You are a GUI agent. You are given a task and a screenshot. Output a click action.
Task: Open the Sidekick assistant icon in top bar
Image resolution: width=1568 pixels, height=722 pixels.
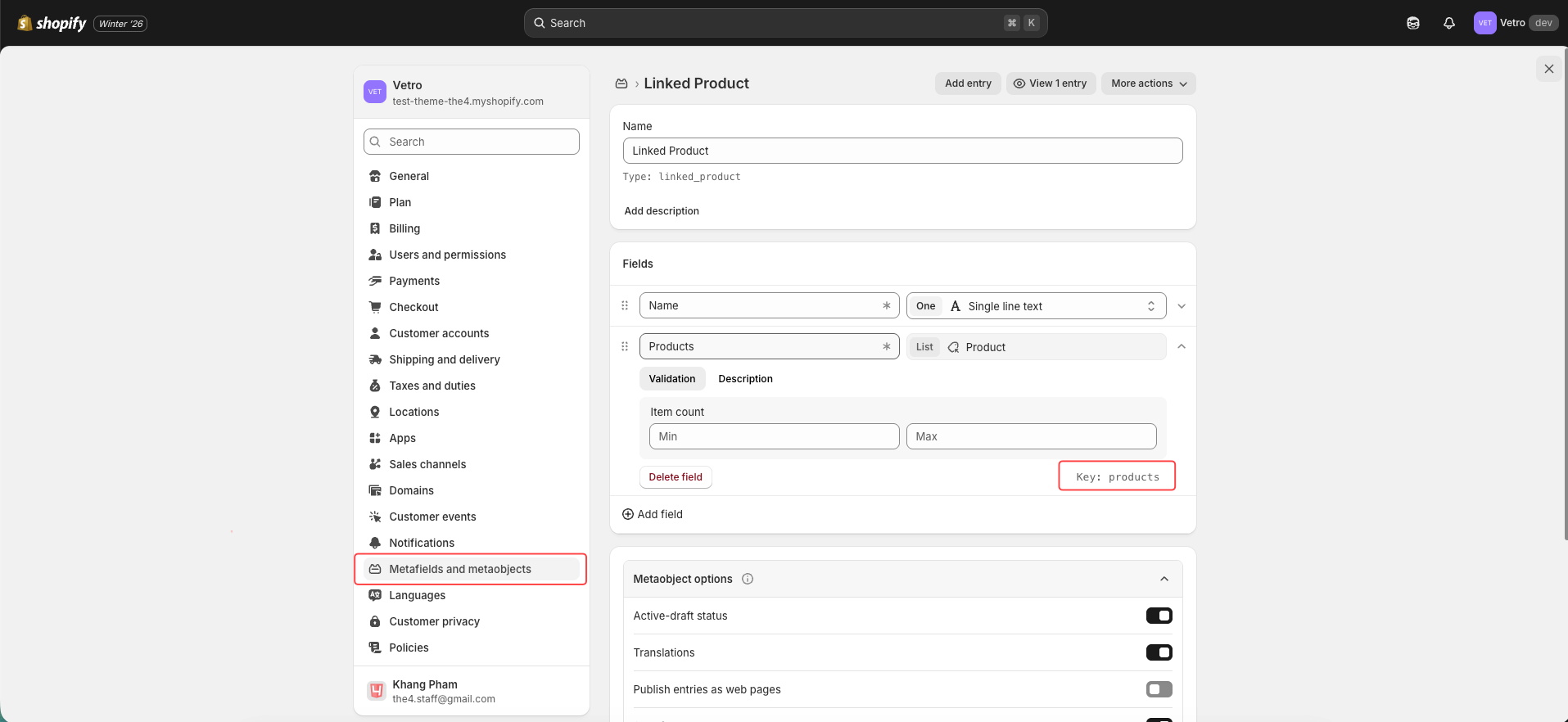point(1412,23)
